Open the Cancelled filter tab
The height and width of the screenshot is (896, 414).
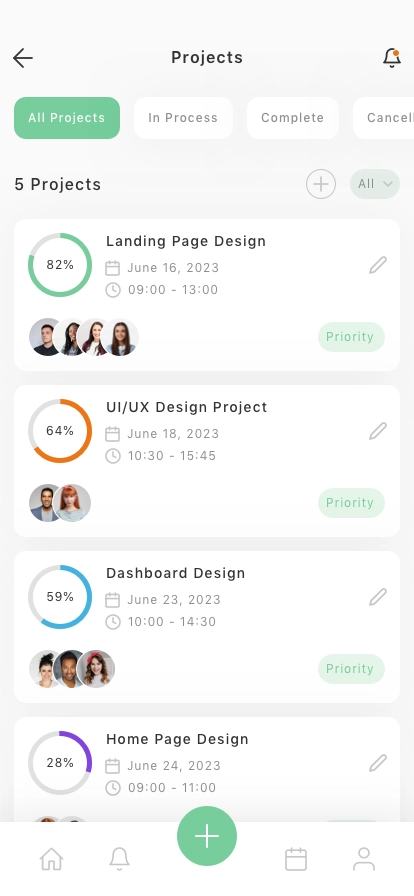click(x=384, y=118)
